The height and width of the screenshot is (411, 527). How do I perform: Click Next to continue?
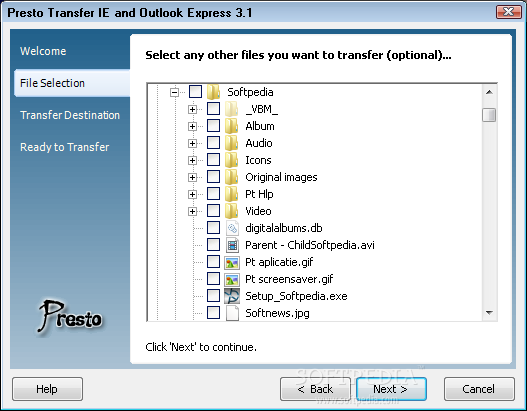click(392, 389)
